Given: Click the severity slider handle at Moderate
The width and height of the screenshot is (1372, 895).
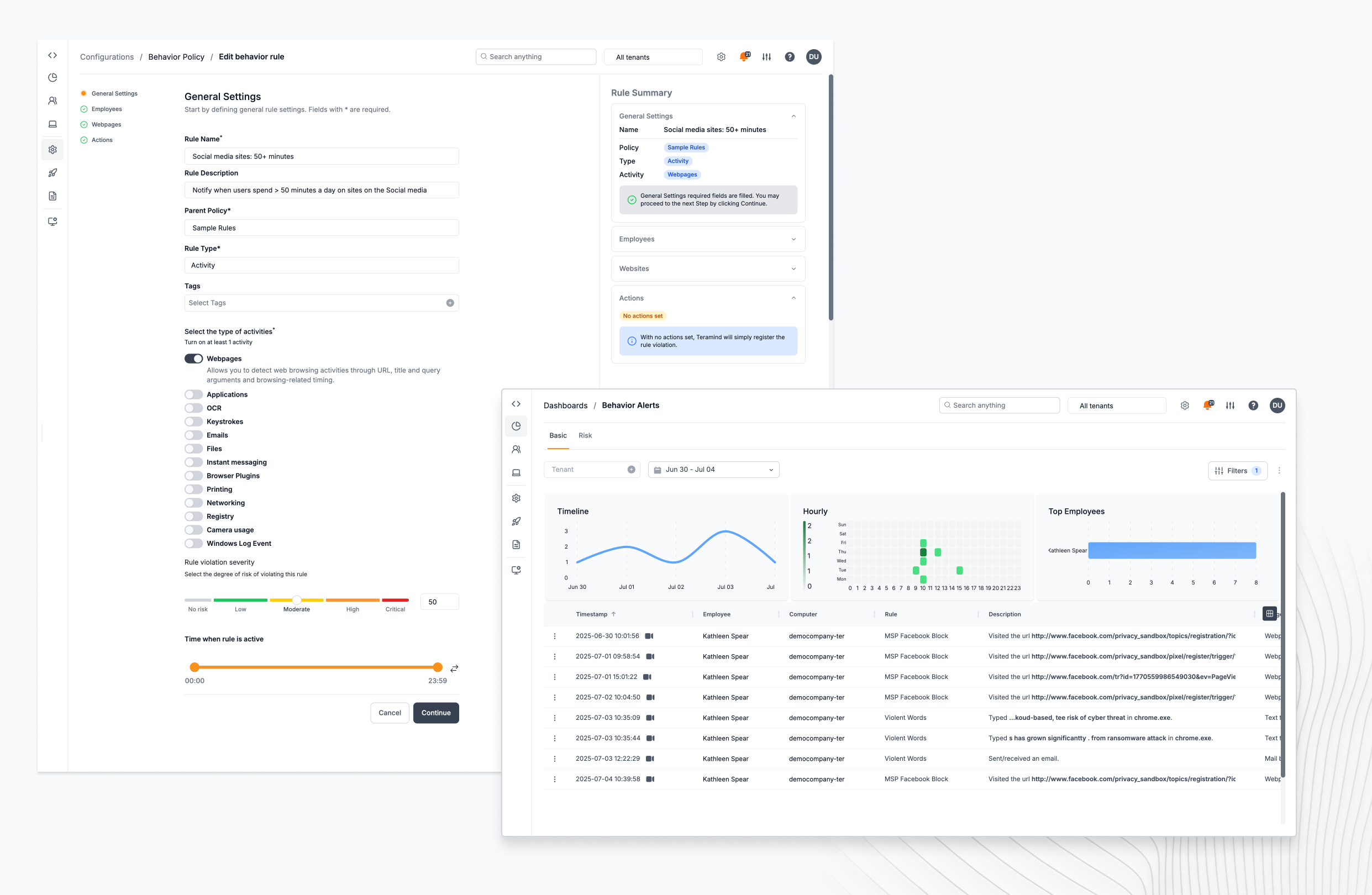Looking at the screenshot, I should [296, 600].
